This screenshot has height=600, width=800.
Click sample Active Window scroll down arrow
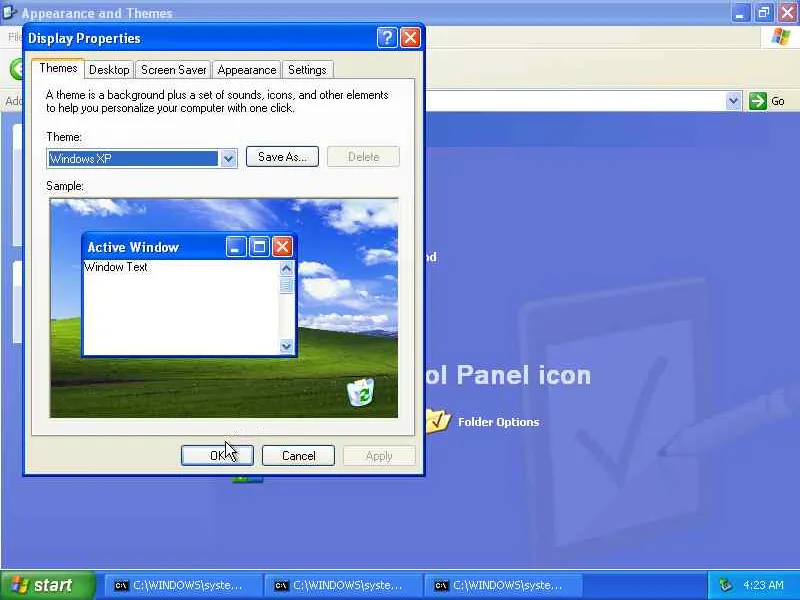(286, 346)
